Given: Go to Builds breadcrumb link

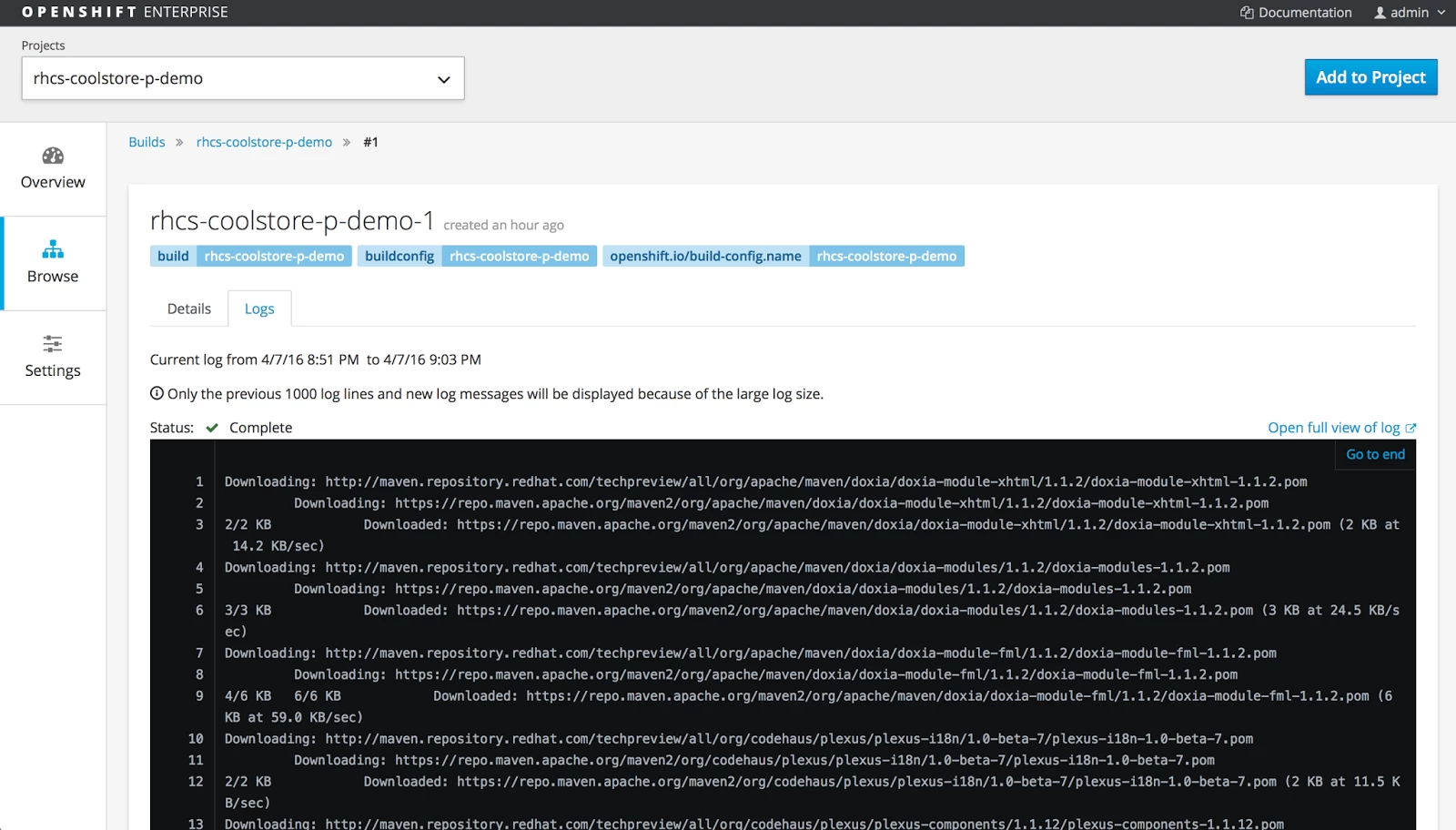Looking at the screenshot, I should click(147, 142).
